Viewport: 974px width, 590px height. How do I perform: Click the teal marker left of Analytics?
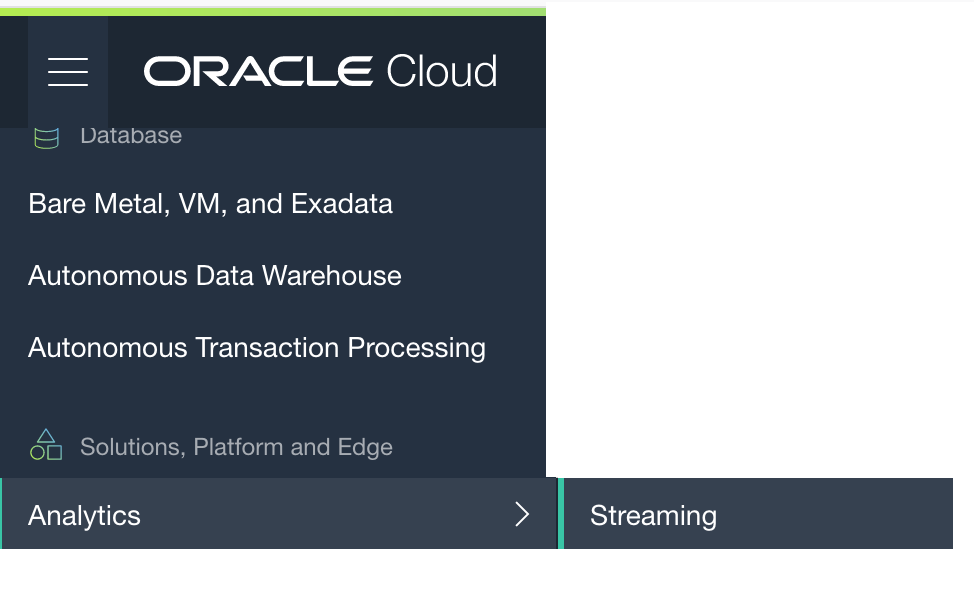tap(2, 514)
